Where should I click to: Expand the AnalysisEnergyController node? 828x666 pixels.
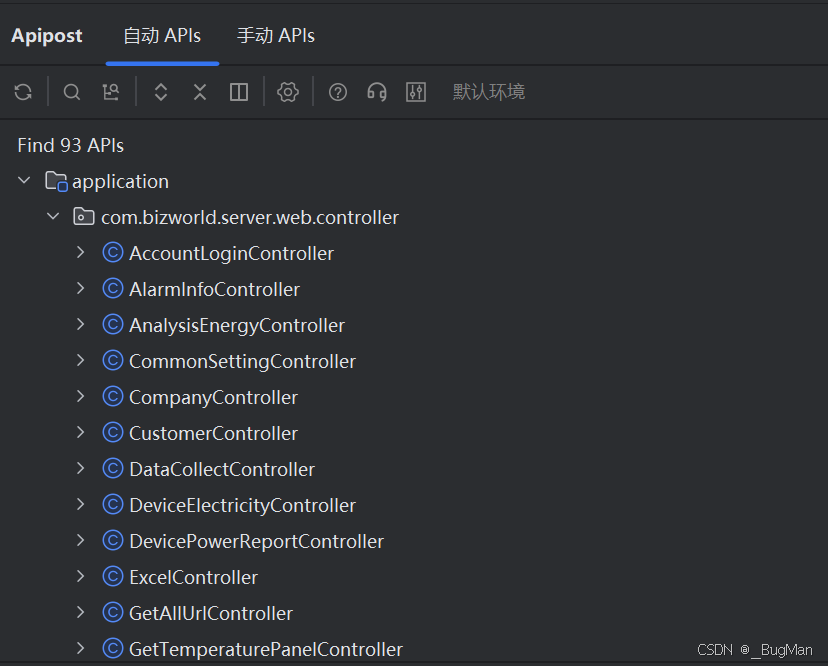[81, 324]
